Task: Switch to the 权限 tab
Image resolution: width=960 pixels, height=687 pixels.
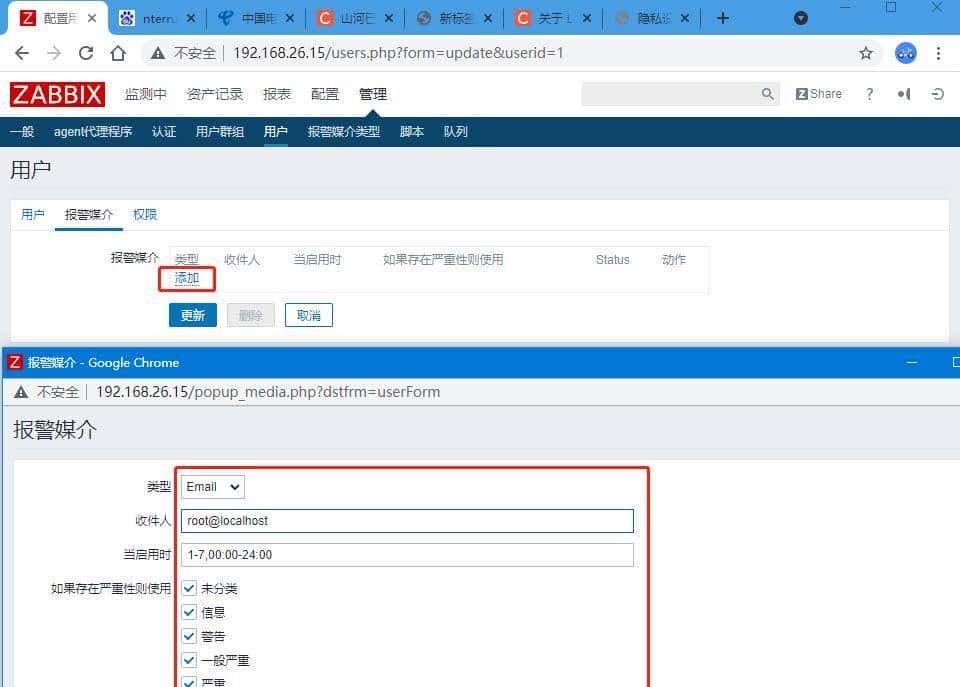Action: click(145, 214)
